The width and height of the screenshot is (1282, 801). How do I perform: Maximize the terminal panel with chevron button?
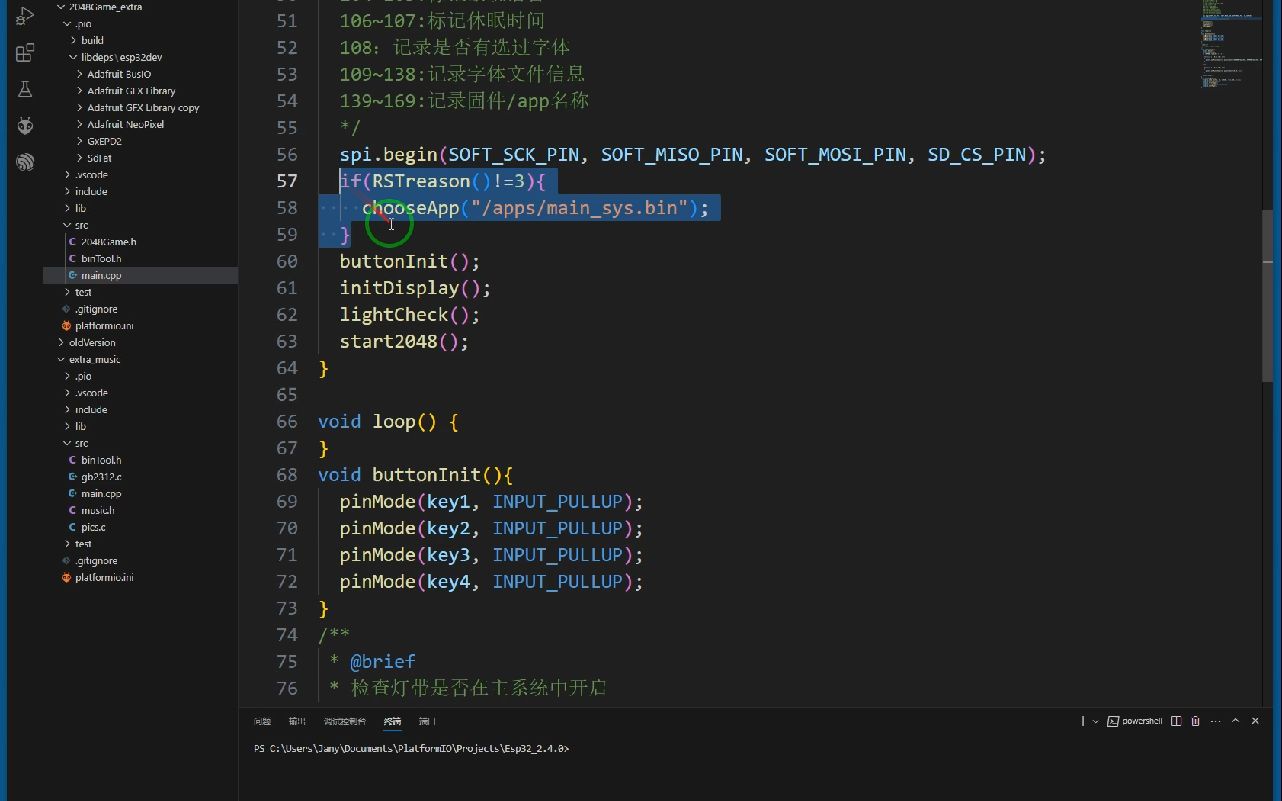pyautogui.click(x=1236, y=721)
